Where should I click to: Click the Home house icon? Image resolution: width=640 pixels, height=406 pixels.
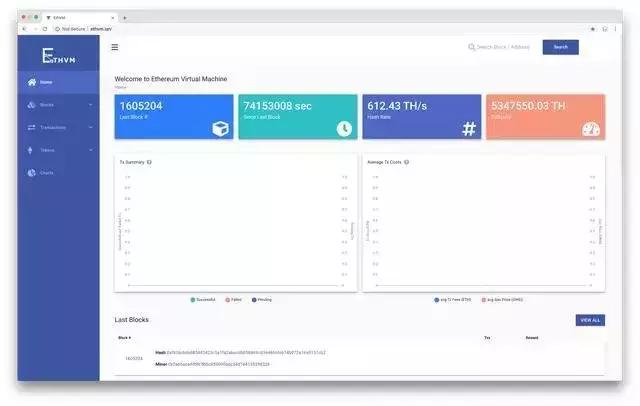point(31,82)
